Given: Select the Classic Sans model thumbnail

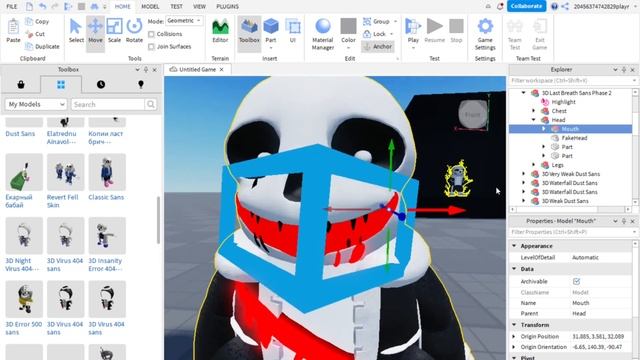Looking at the screenshot, I should [107, 172].
